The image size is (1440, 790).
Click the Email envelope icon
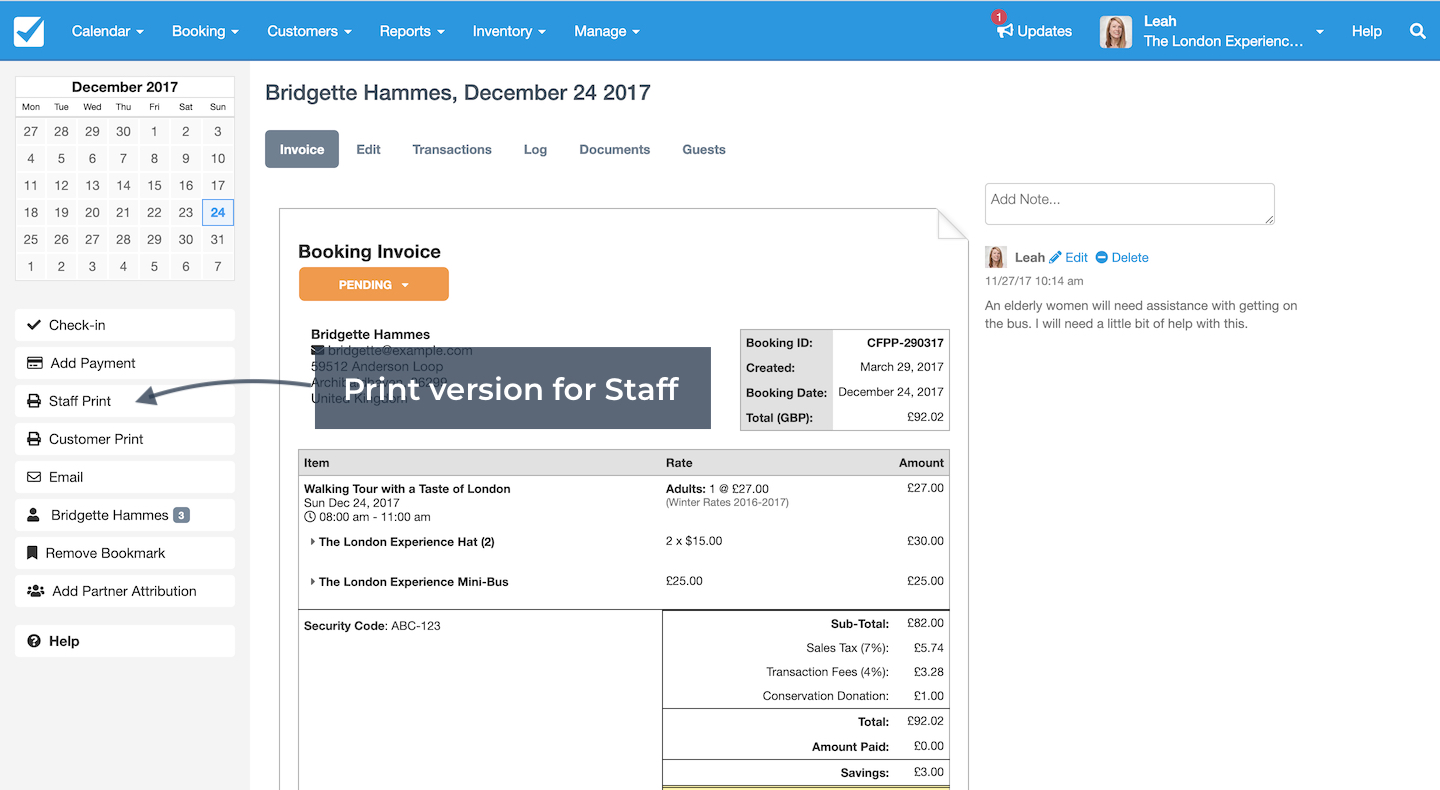(34, 477)
